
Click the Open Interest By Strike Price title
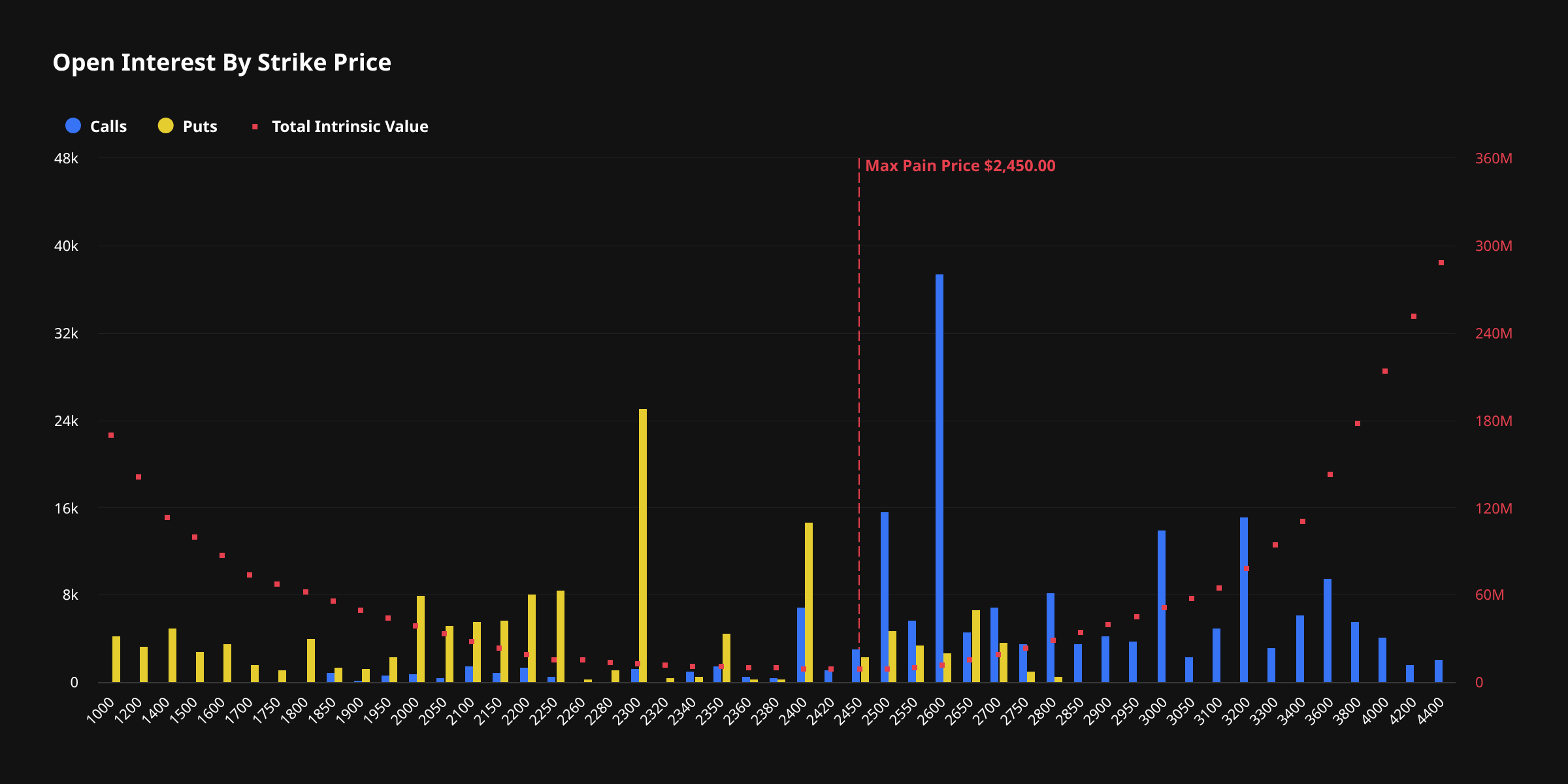(x=222, y=63)
